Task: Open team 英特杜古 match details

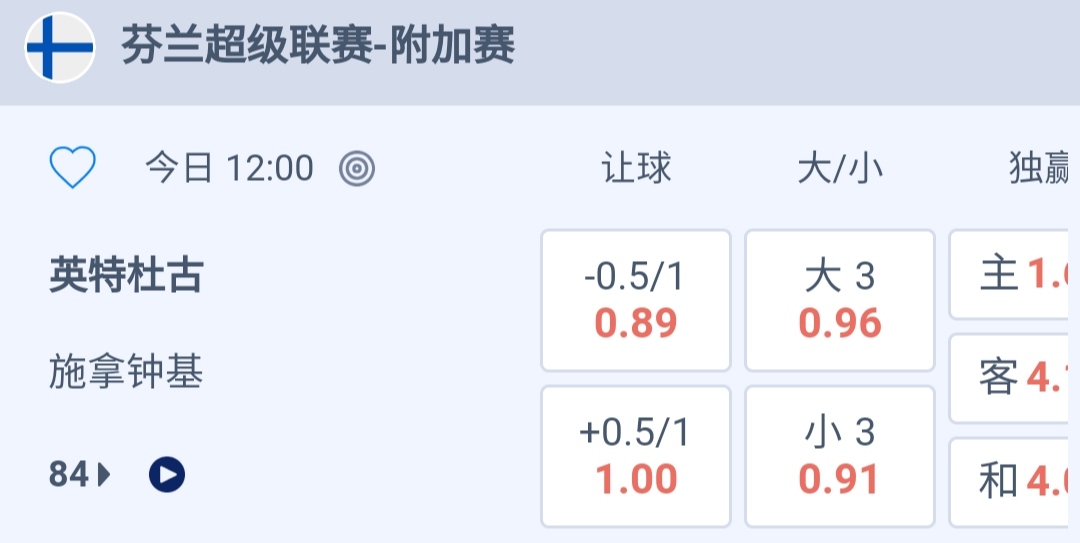Action: (126, 276)
